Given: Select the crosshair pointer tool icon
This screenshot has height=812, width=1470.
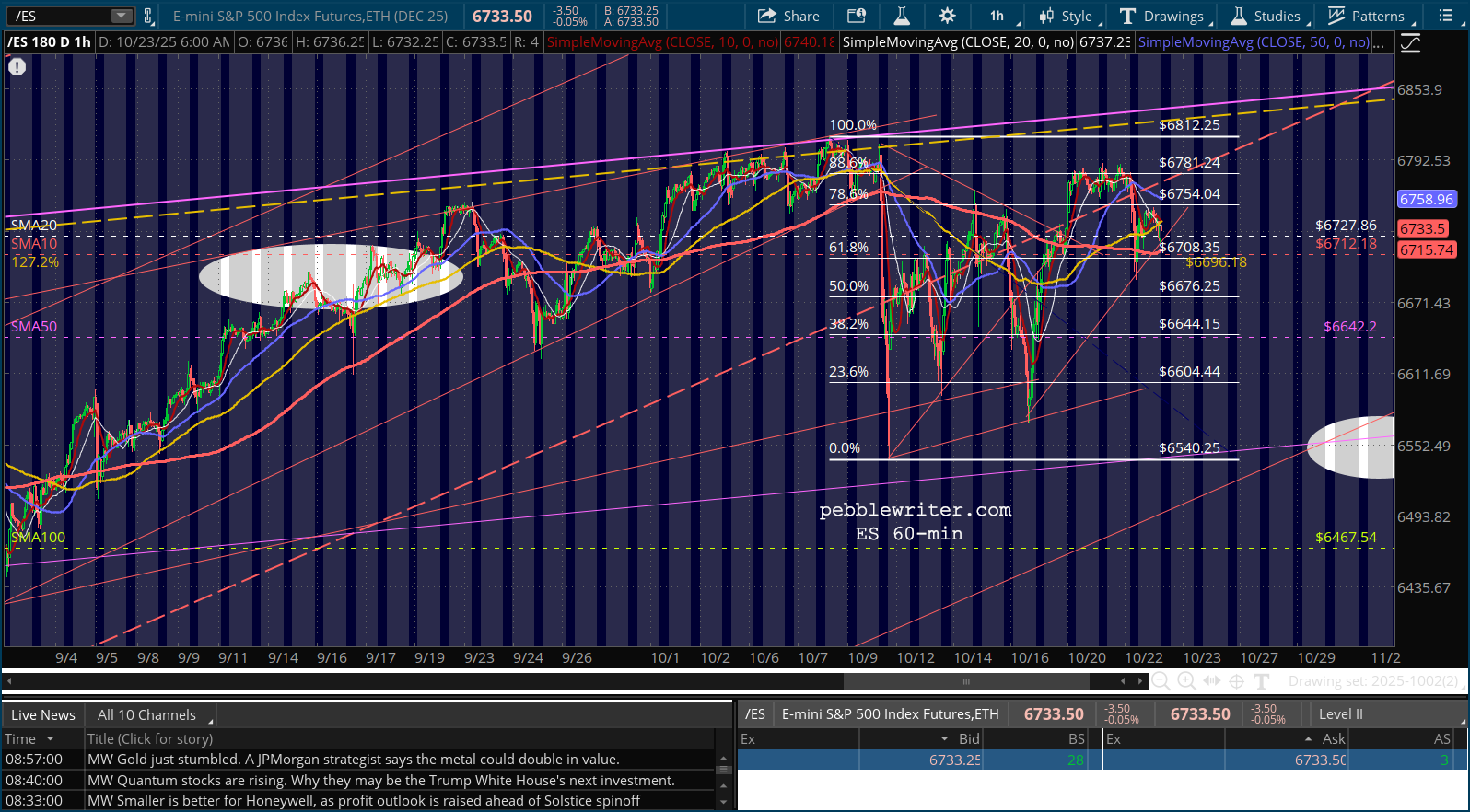Looking at the screenshot, I should [x=1237, y=681].
